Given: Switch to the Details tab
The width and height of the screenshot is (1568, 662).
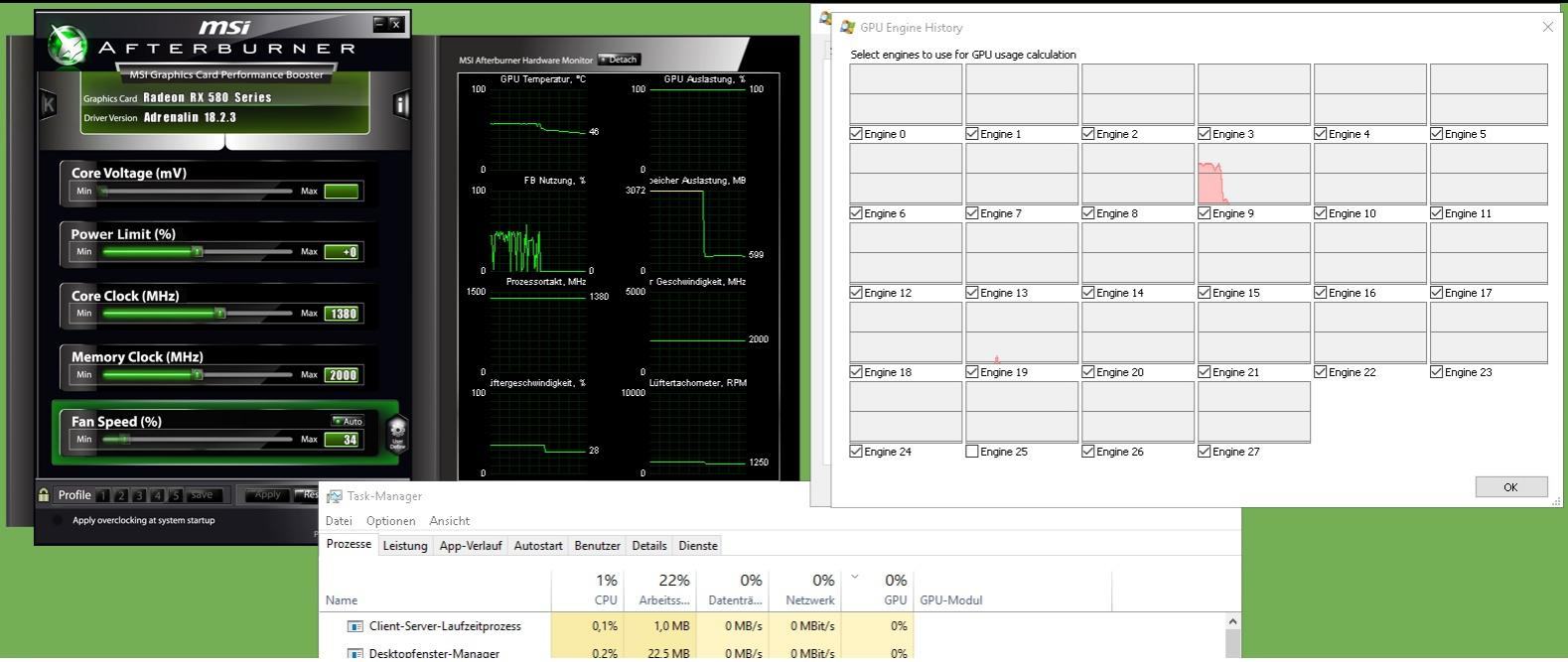Looking at the screenshot, I should (x=649, y=546).
